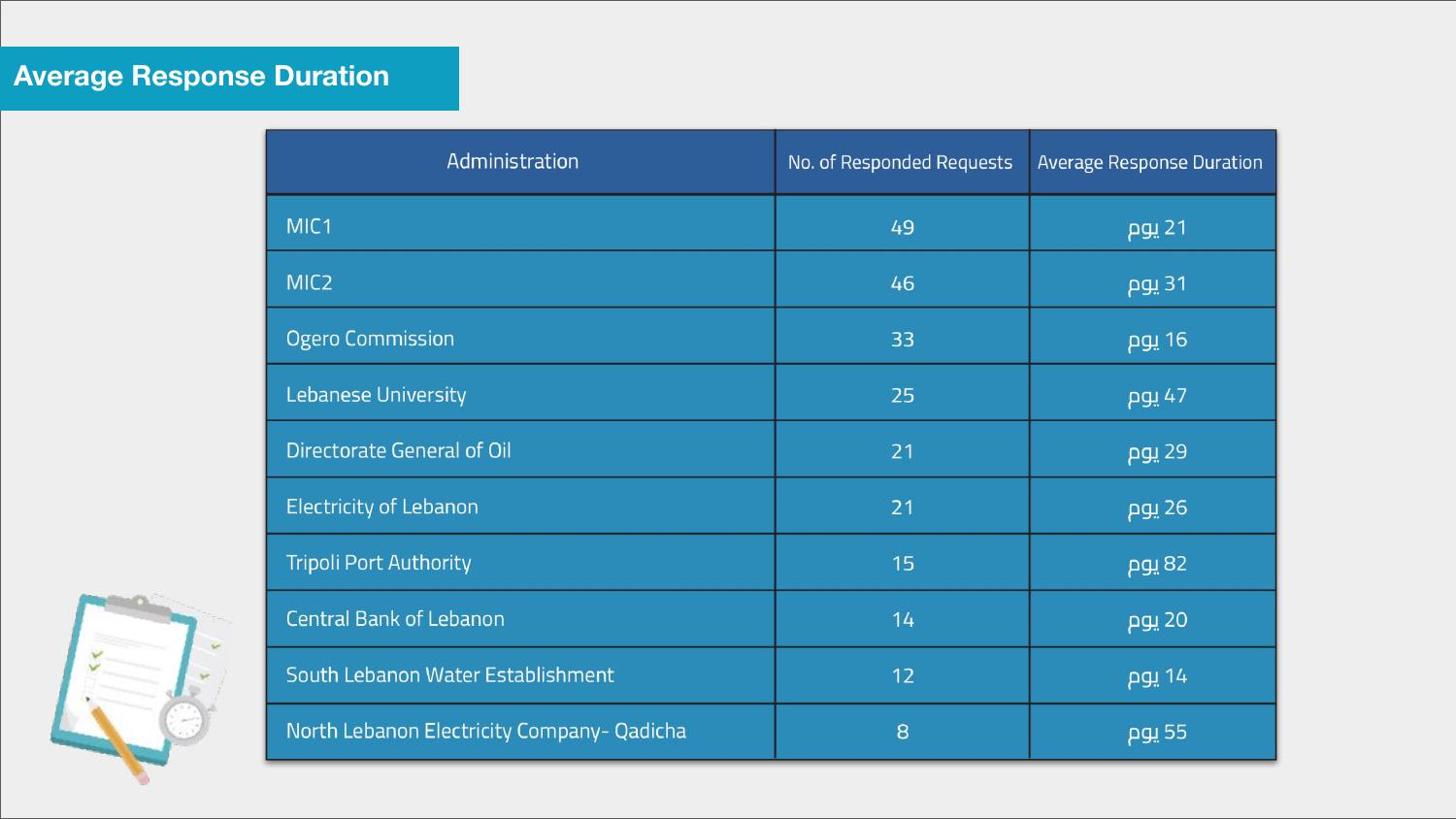The width and height of the screenshot is (1456, 819).
Task: Select the Lebanese University cell
Action: pos(520,394)
